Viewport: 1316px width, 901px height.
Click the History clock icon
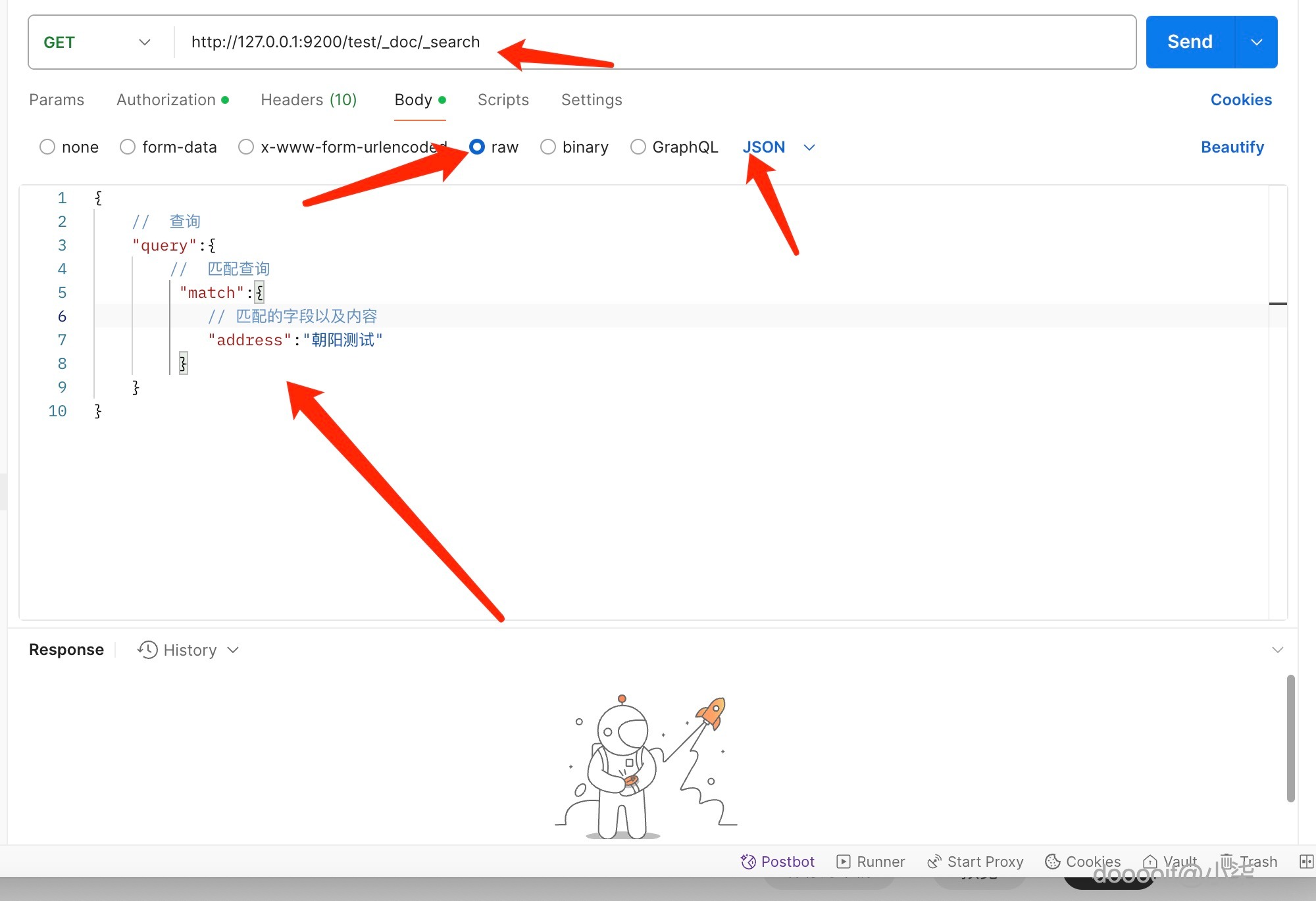pos(147,650)
